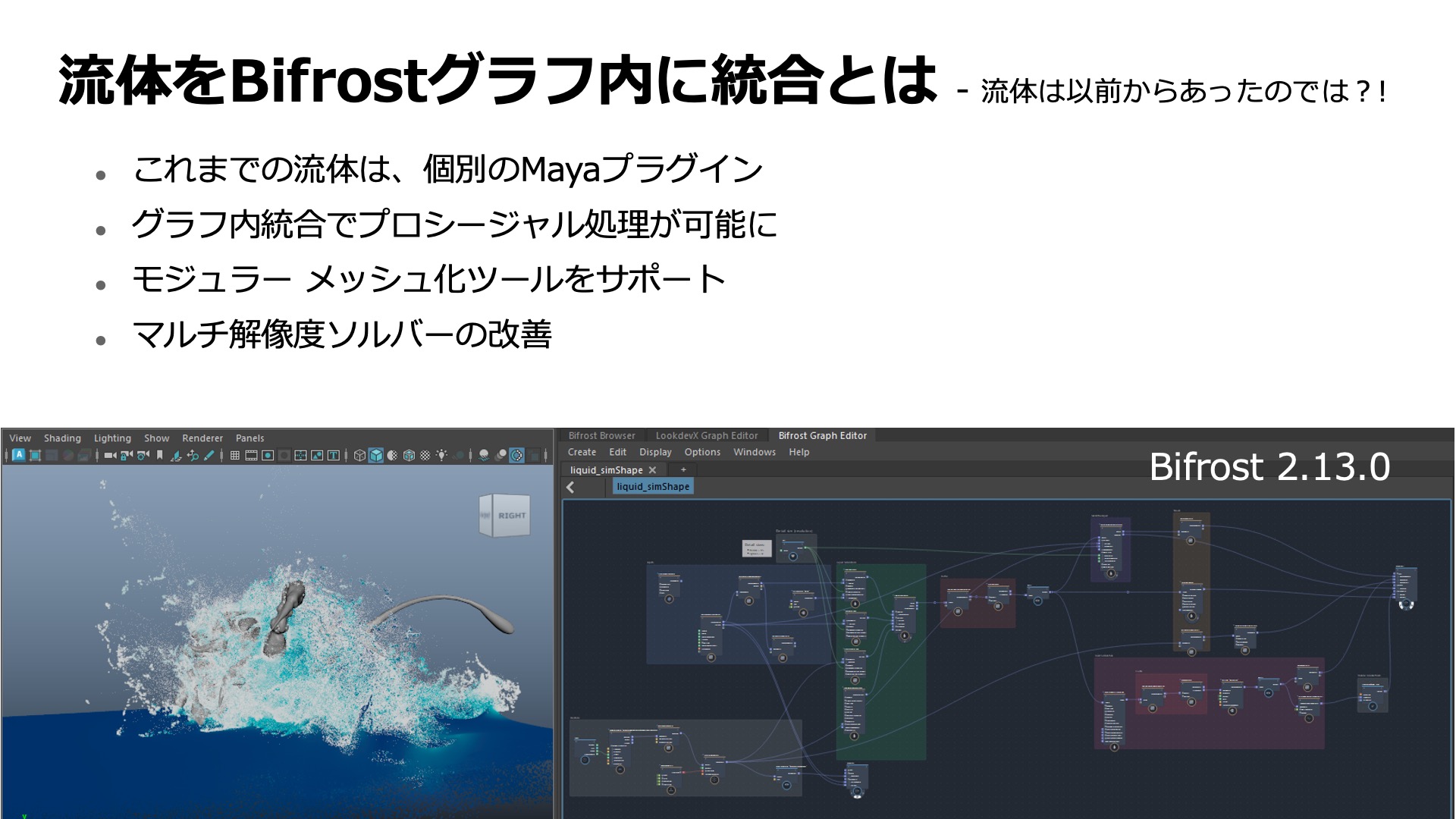Click the RIGHT face of the view cube
This screenshot has height=819, width=1456.
click(511, 516)
